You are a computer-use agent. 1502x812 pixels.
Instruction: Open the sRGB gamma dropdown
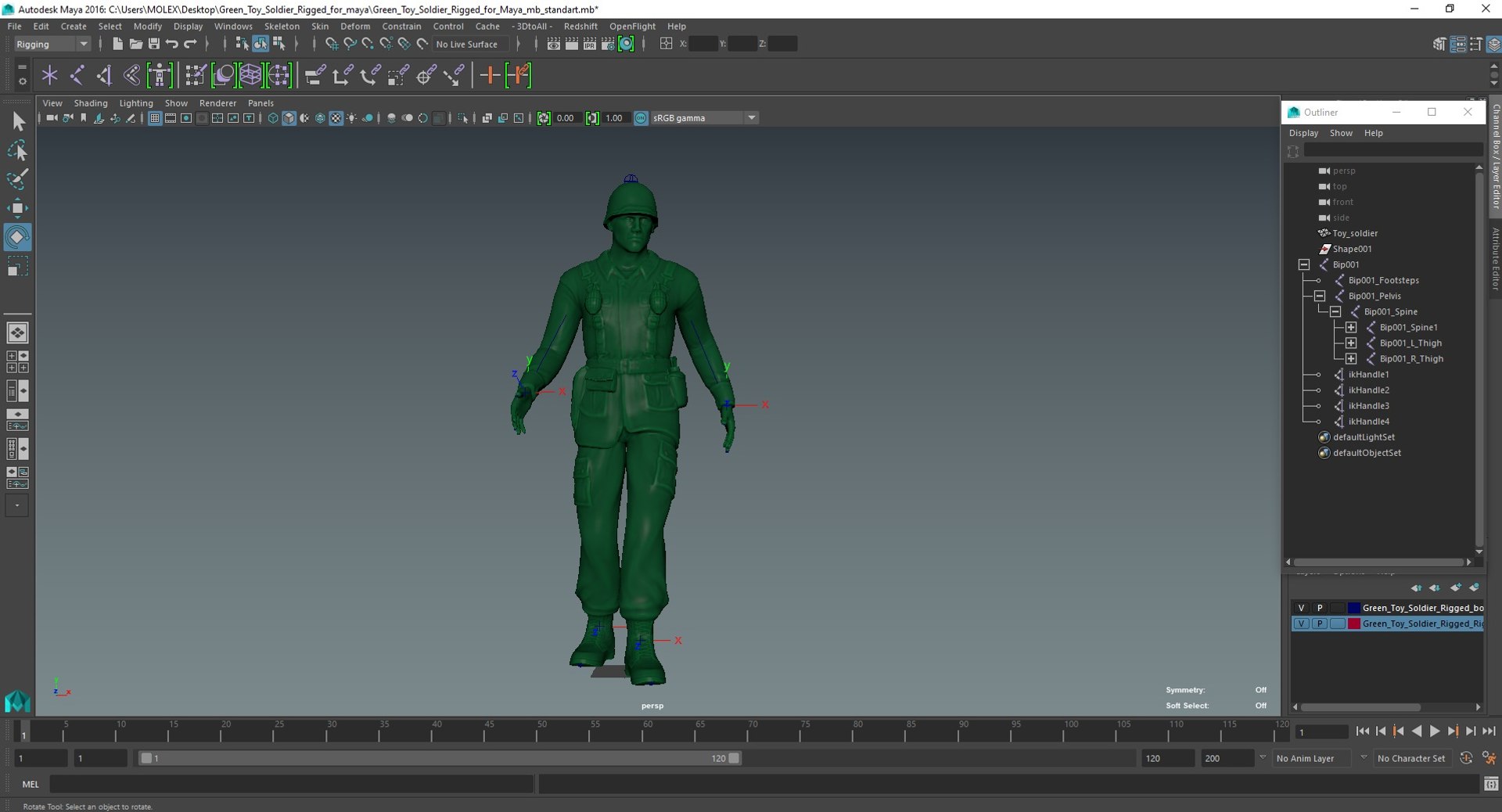coord(704,118)
